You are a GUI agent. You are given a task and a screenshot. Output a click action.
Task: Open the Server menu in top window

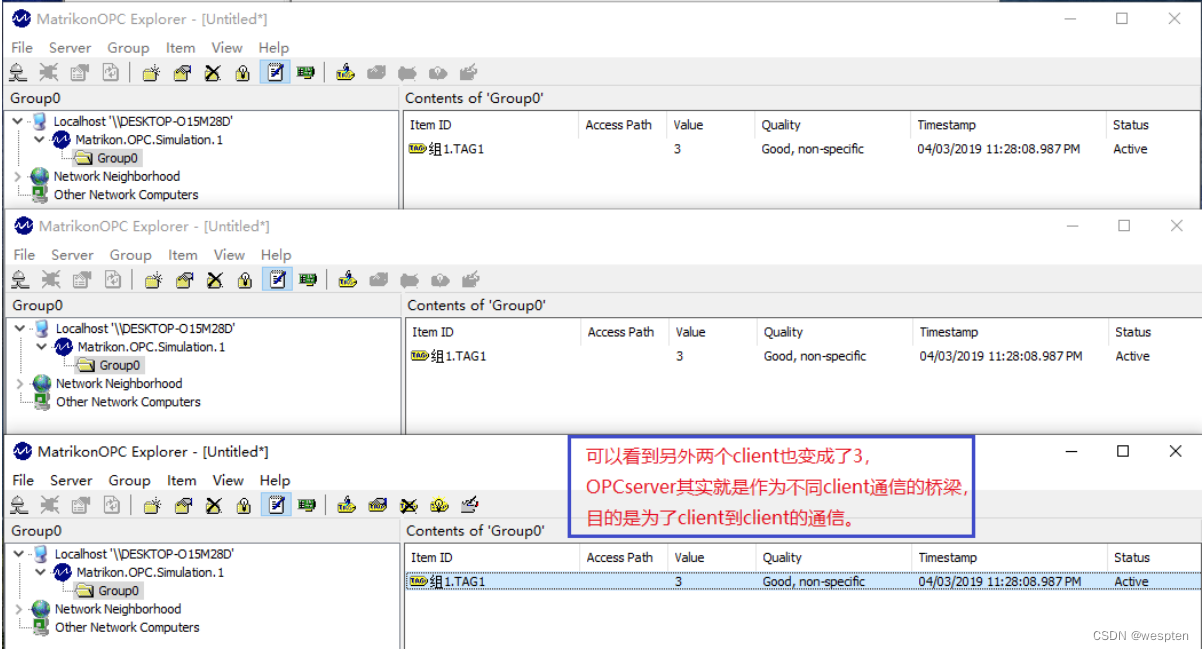[x=70, y=47]
